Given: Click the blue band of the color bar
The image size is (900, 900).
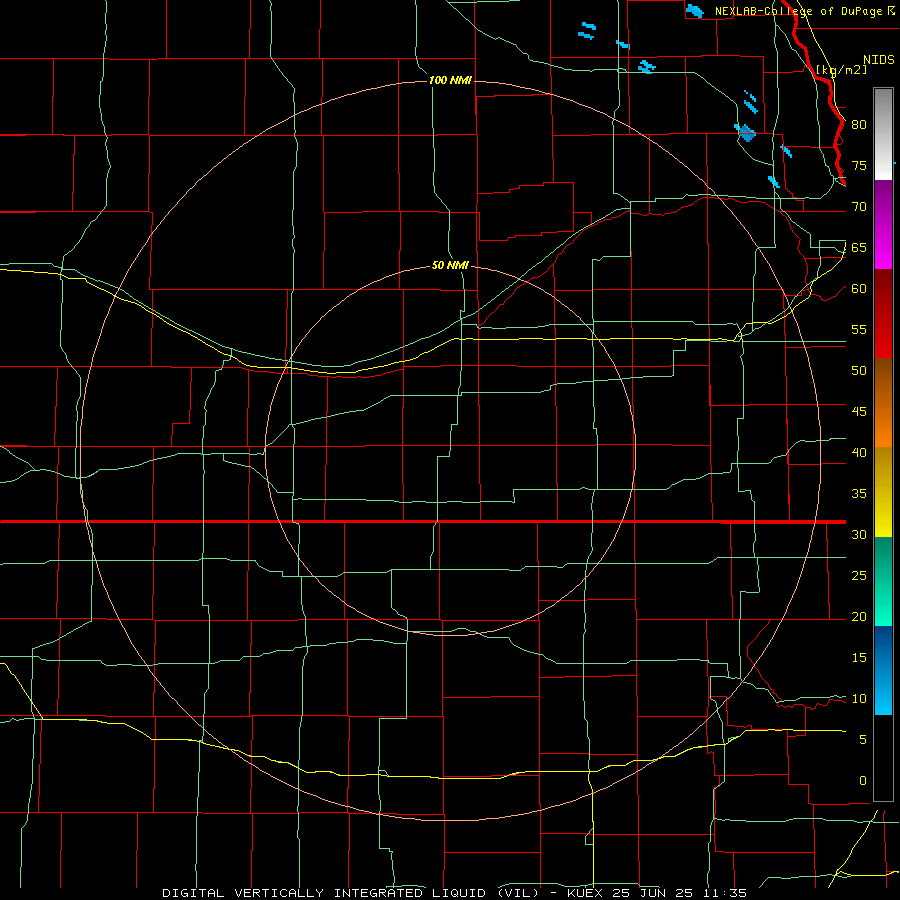Looking at the screenshot, I should (x=883, y=670).
